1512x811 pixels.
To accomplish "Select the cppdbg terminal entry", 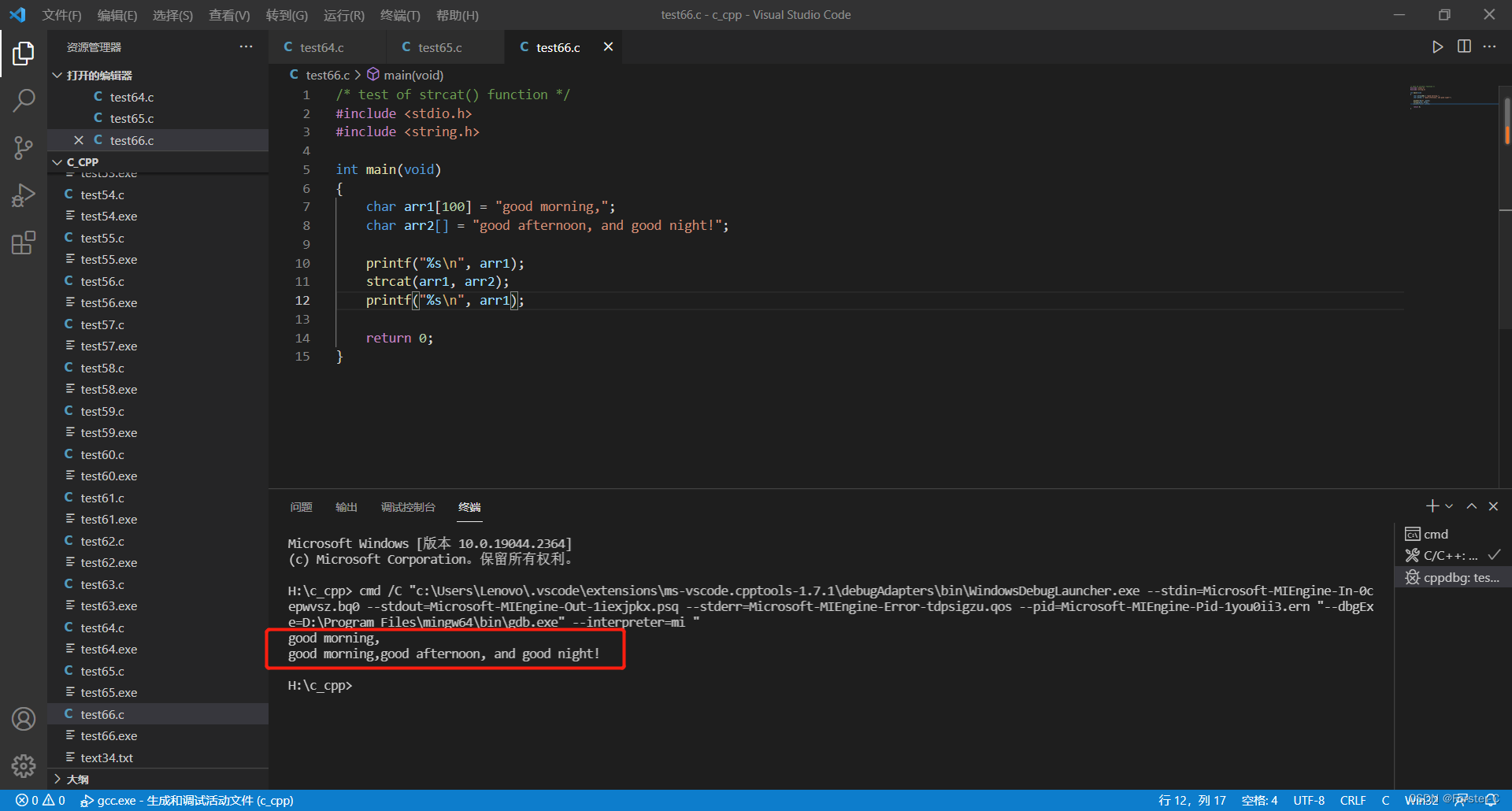I will pyautogui.click(x=1453, y=578).
